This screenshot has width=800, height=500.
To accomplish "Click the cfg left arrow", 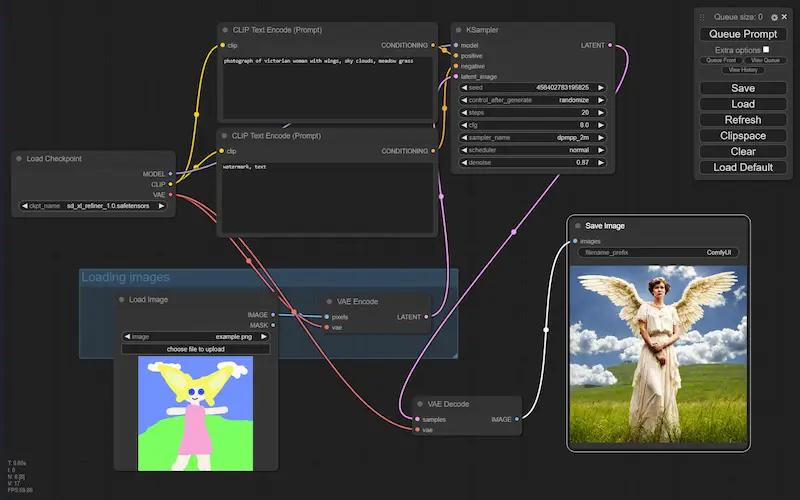I will (x=464, y=125).
